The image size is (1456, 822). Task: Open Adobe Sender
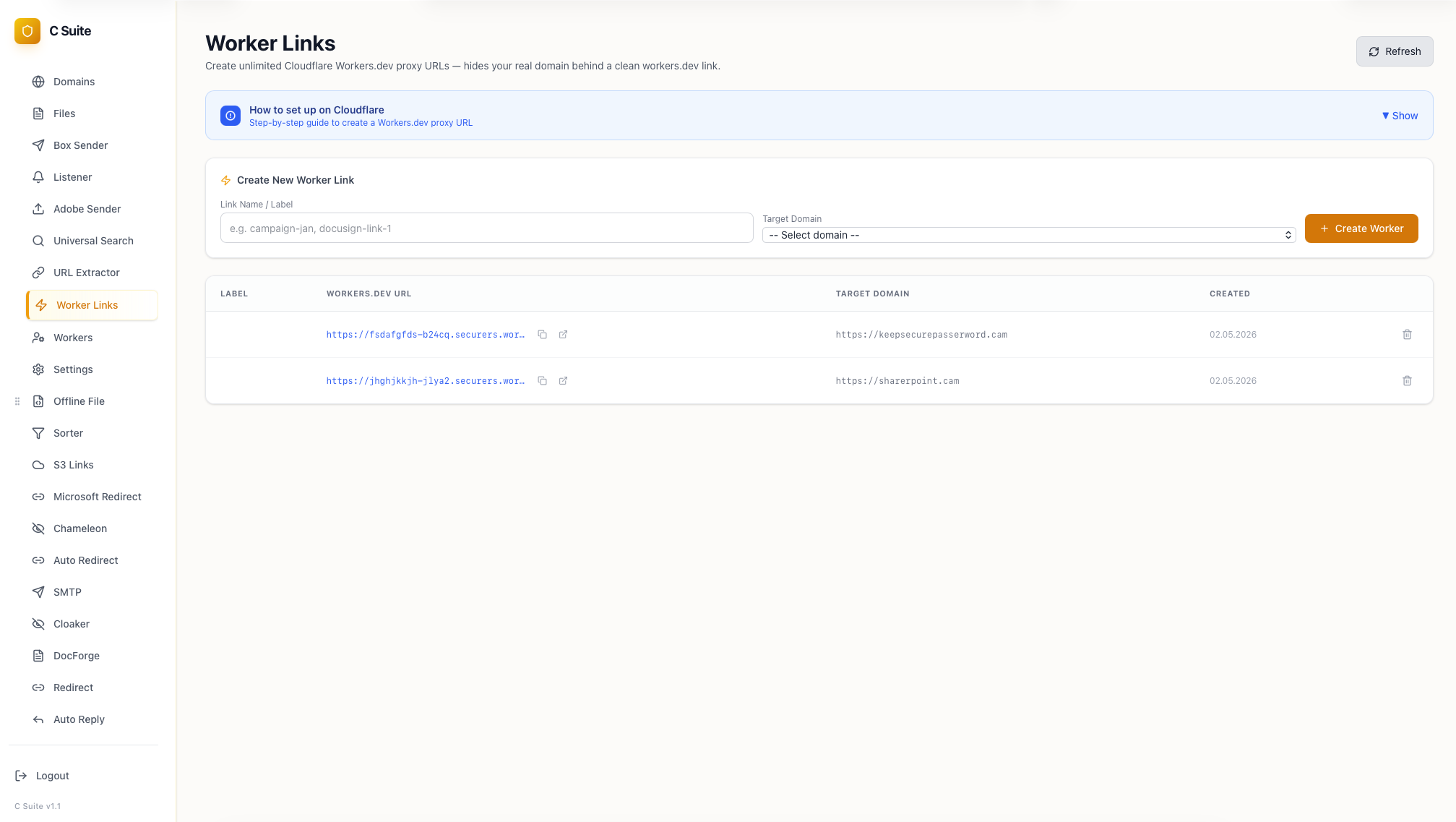92,209
